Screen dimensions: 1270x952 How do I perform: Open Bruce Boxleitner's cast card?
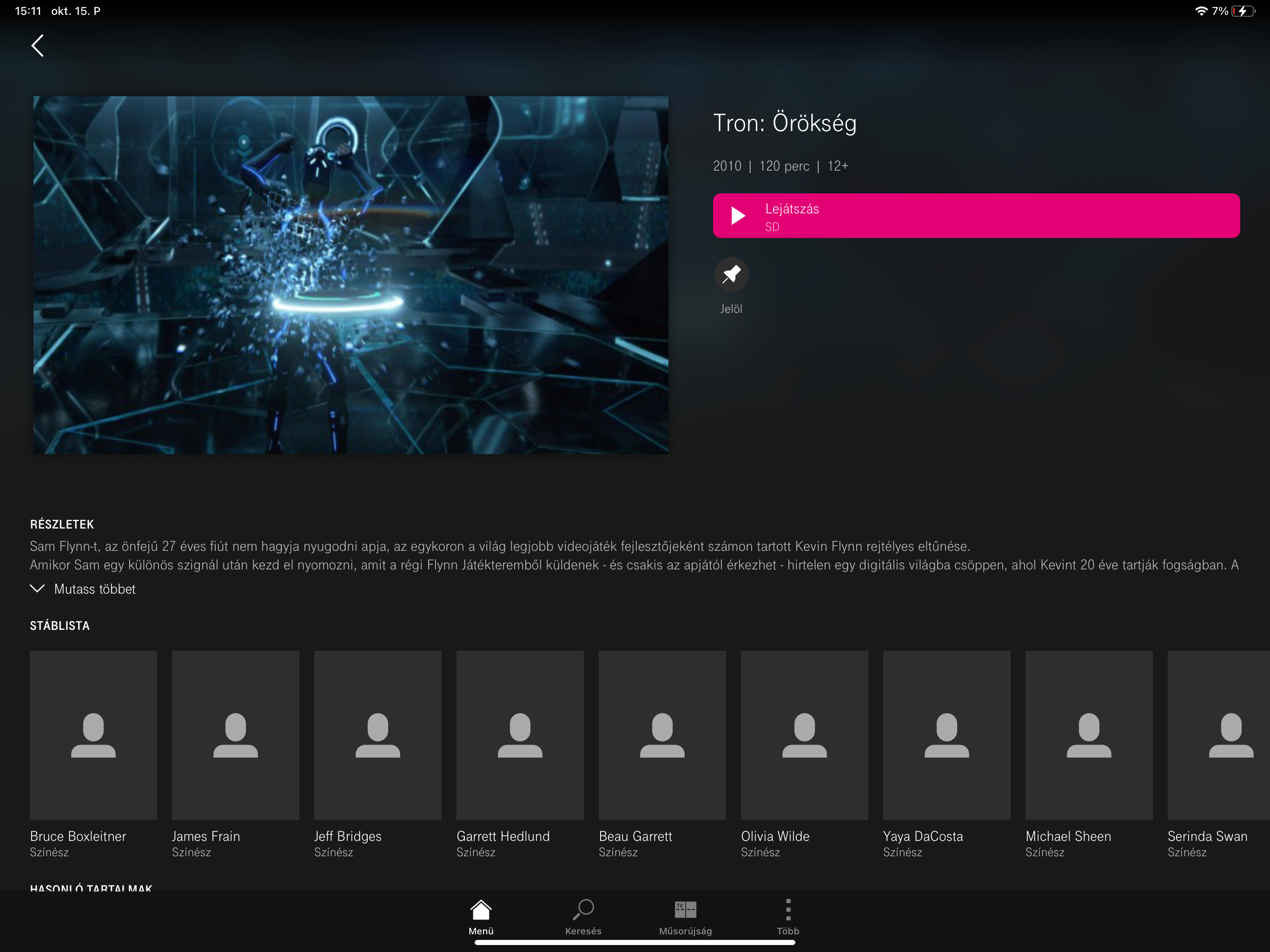pyautogui.click(x=93, y=735)
